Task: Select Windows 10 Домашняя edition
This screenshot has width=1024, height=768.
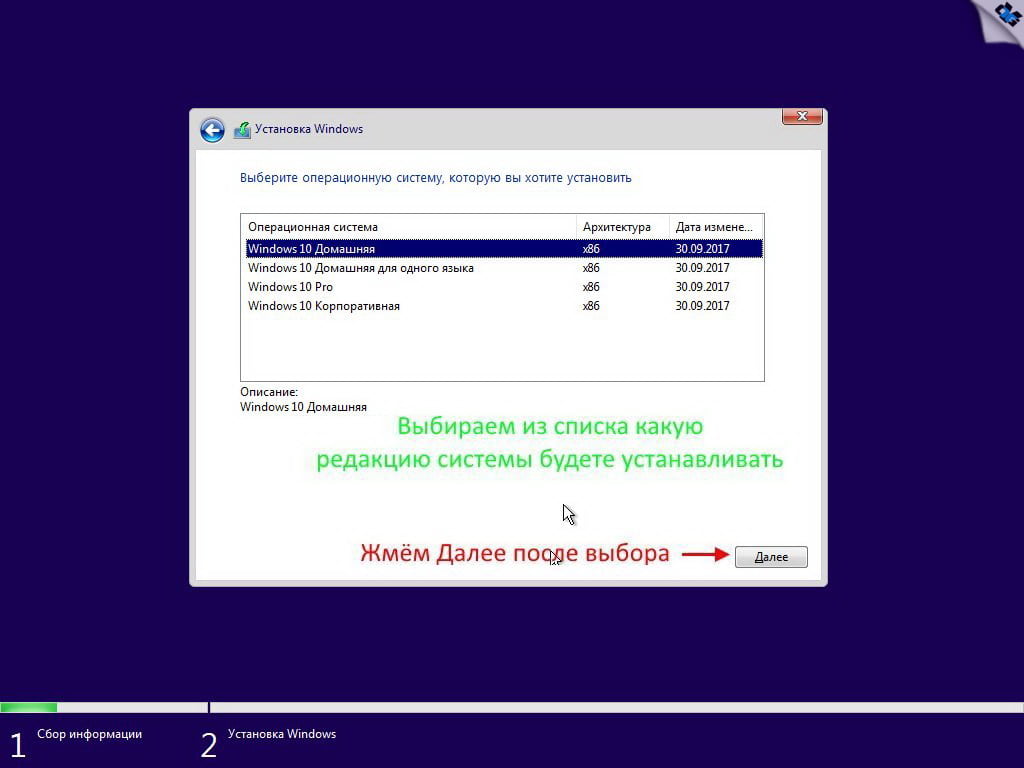Action: coord(311,249)
